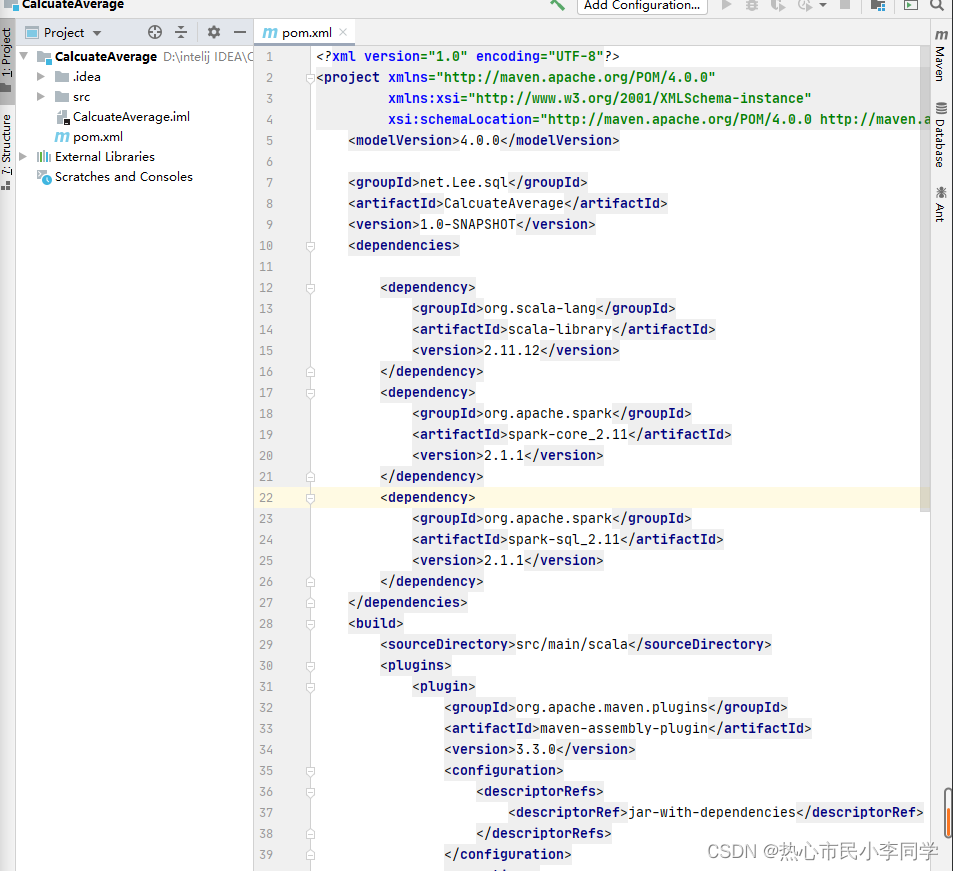
Task: Fold the configuration block at line 35
Action: pyautogui.click(x=311, y=771)
